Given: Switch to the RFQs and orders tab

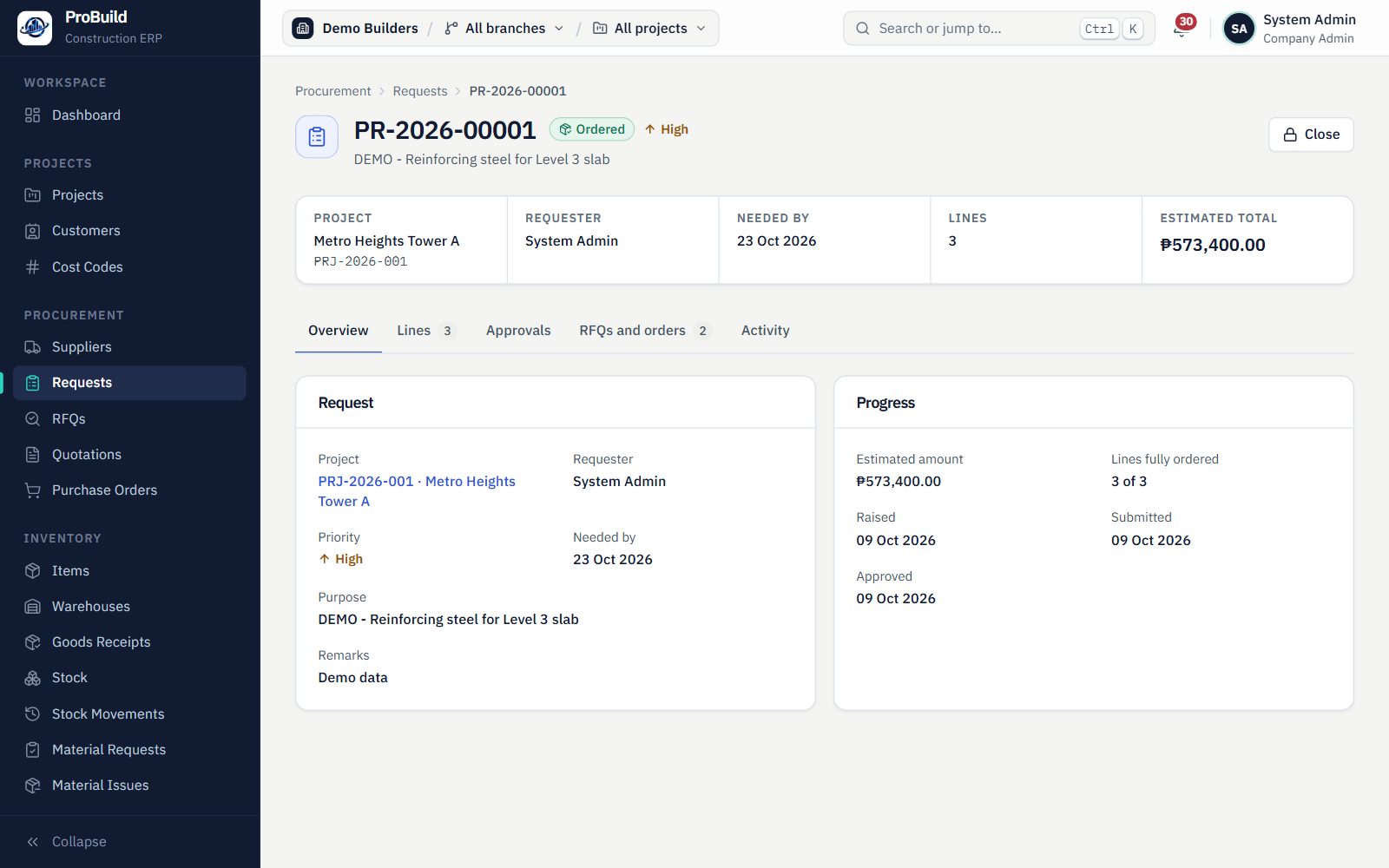Looking at the screenshot, I should point(645,330).
